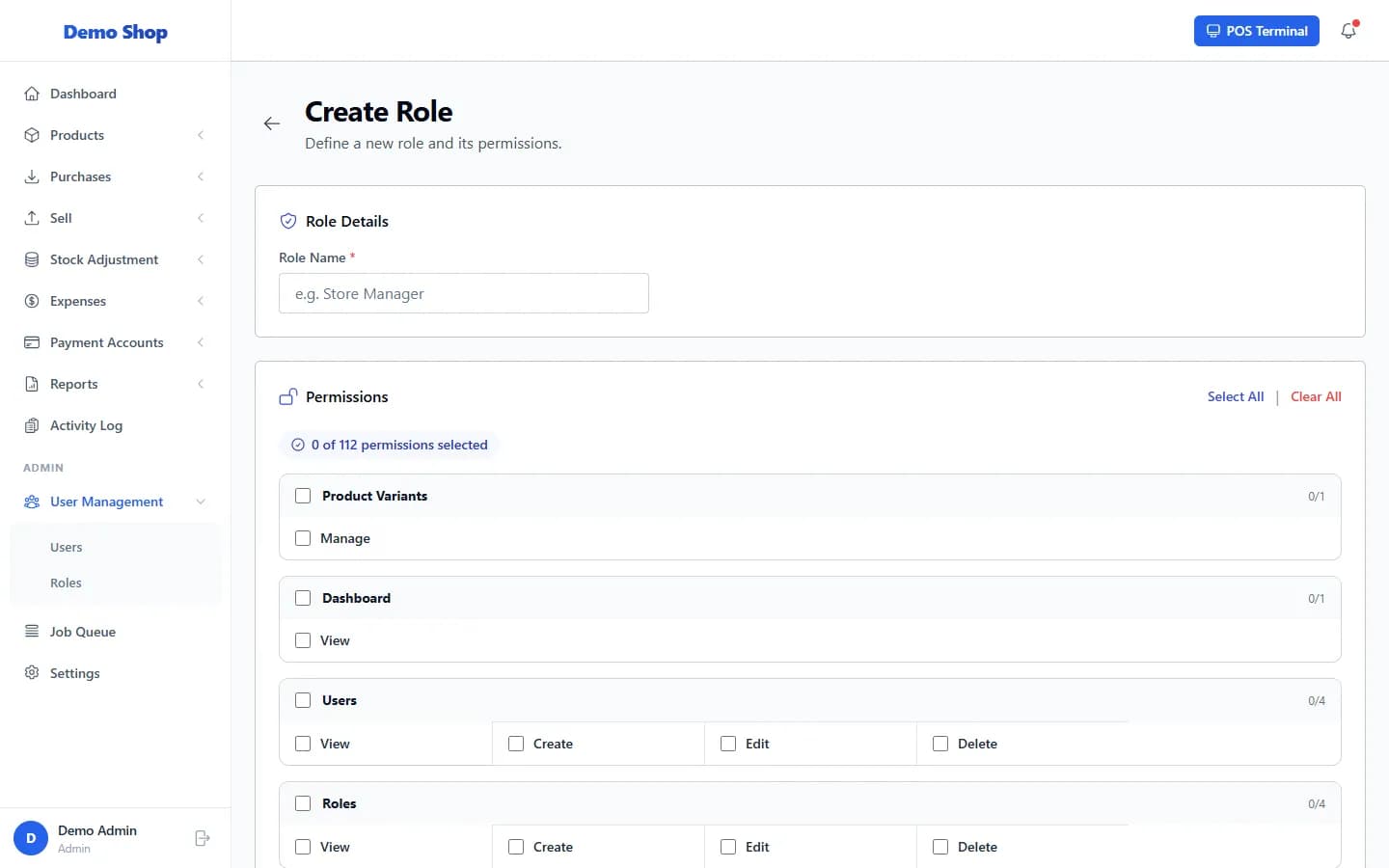Click the logout icon next to Demo Admin
This screenshot has height=868, width=1389.
coord(203,838)
